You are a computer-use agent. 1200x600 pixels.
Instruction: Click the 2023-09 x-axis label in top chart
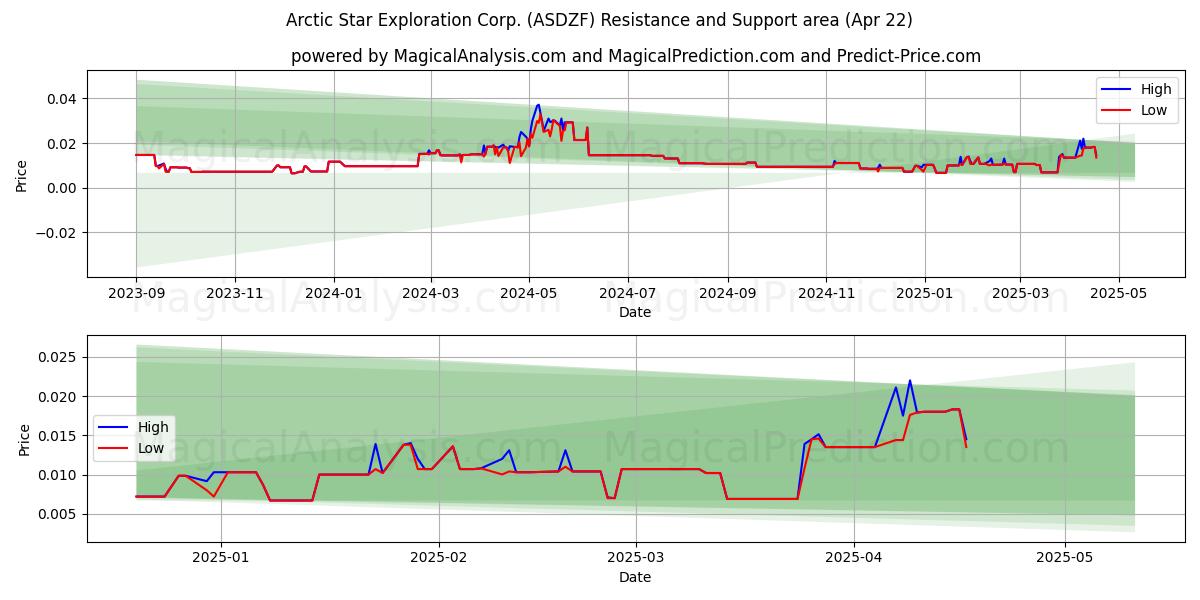[x=136, y=293]
